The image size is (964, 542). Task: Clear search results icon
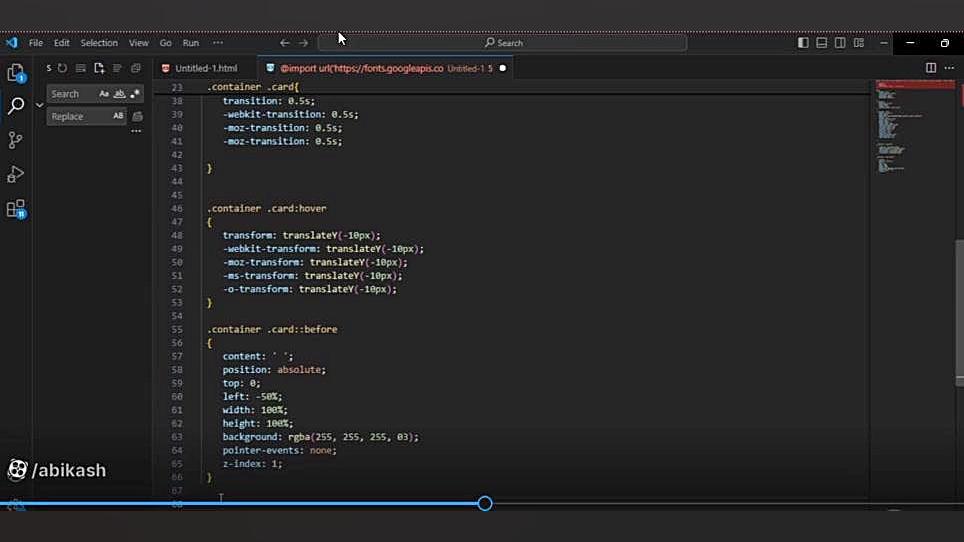point(81,68)
